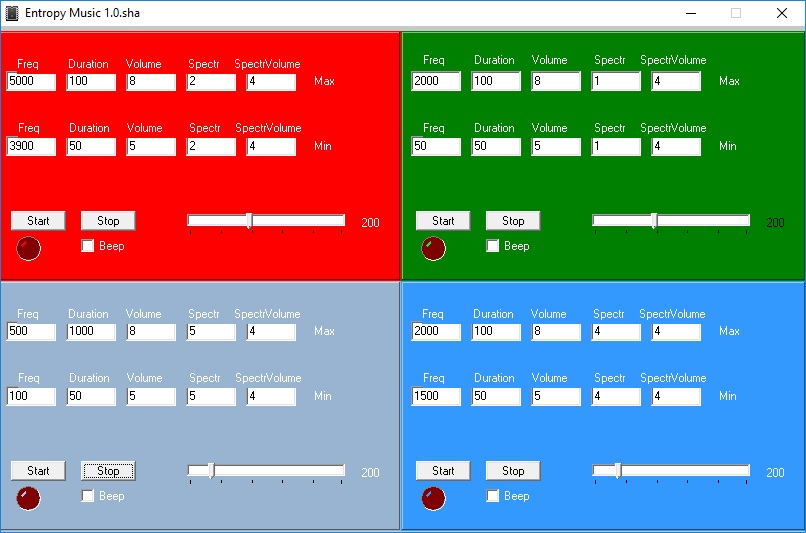Click the Entropy Music title bar app icon
The width and height of the screenshot is (806, 533).
(x=12, y=13)
